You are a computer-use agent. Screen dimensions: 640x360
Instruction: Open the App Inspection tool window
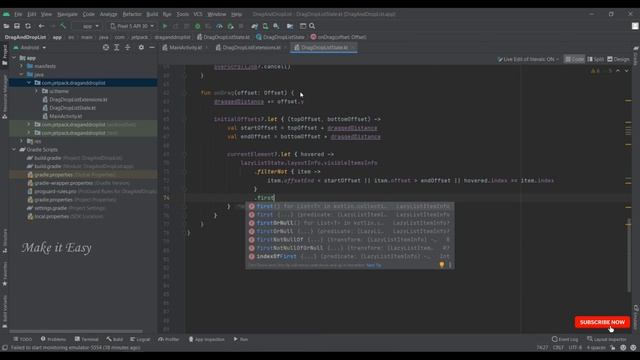207,339
